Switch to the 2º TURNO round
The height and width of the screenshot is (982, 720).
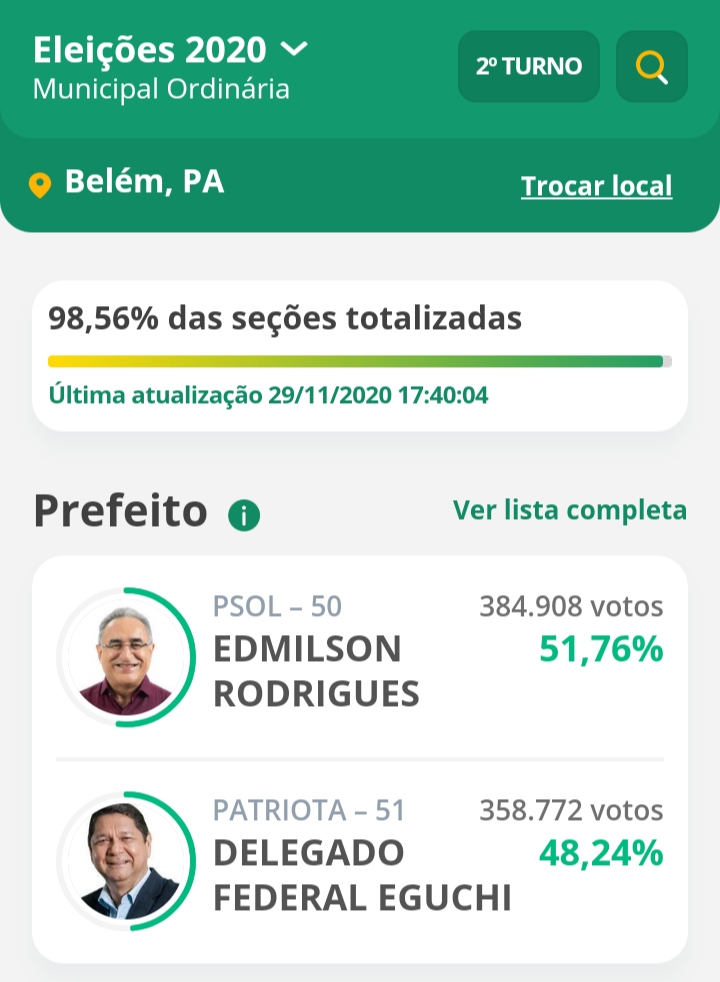pos(528,67)
